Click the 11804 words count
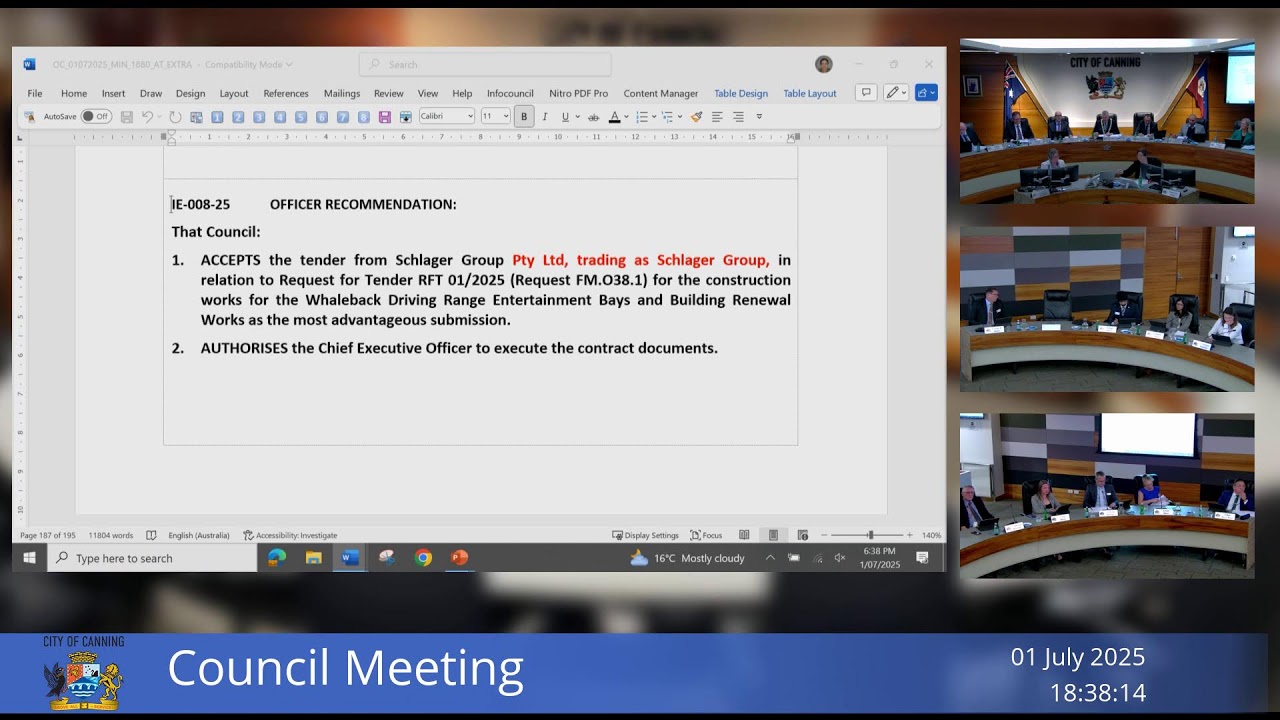The image size is (1280, 720). (110, 535)
